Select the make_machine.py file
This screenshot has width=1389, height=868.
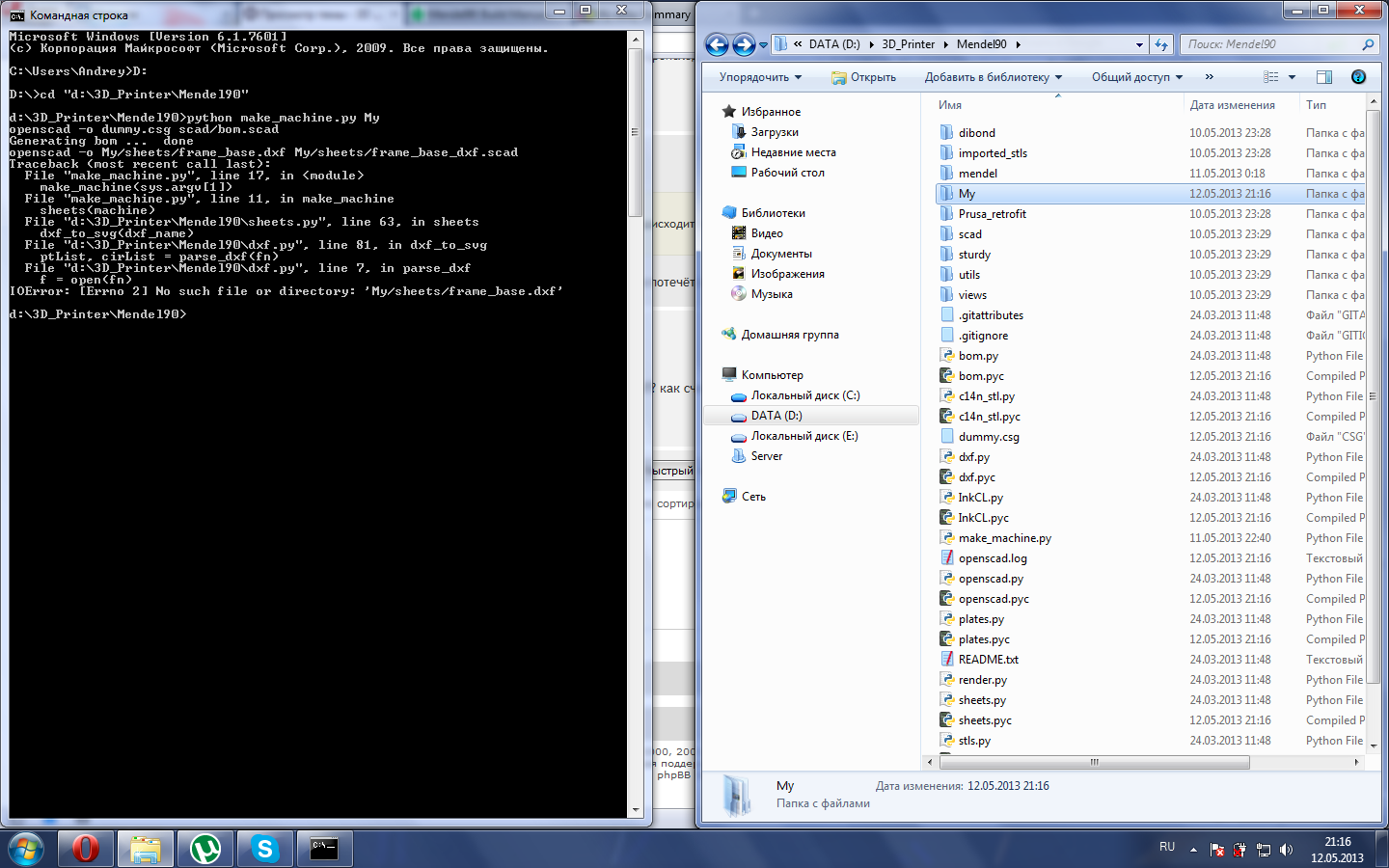pyautogui.click(x=1004, y=538)
